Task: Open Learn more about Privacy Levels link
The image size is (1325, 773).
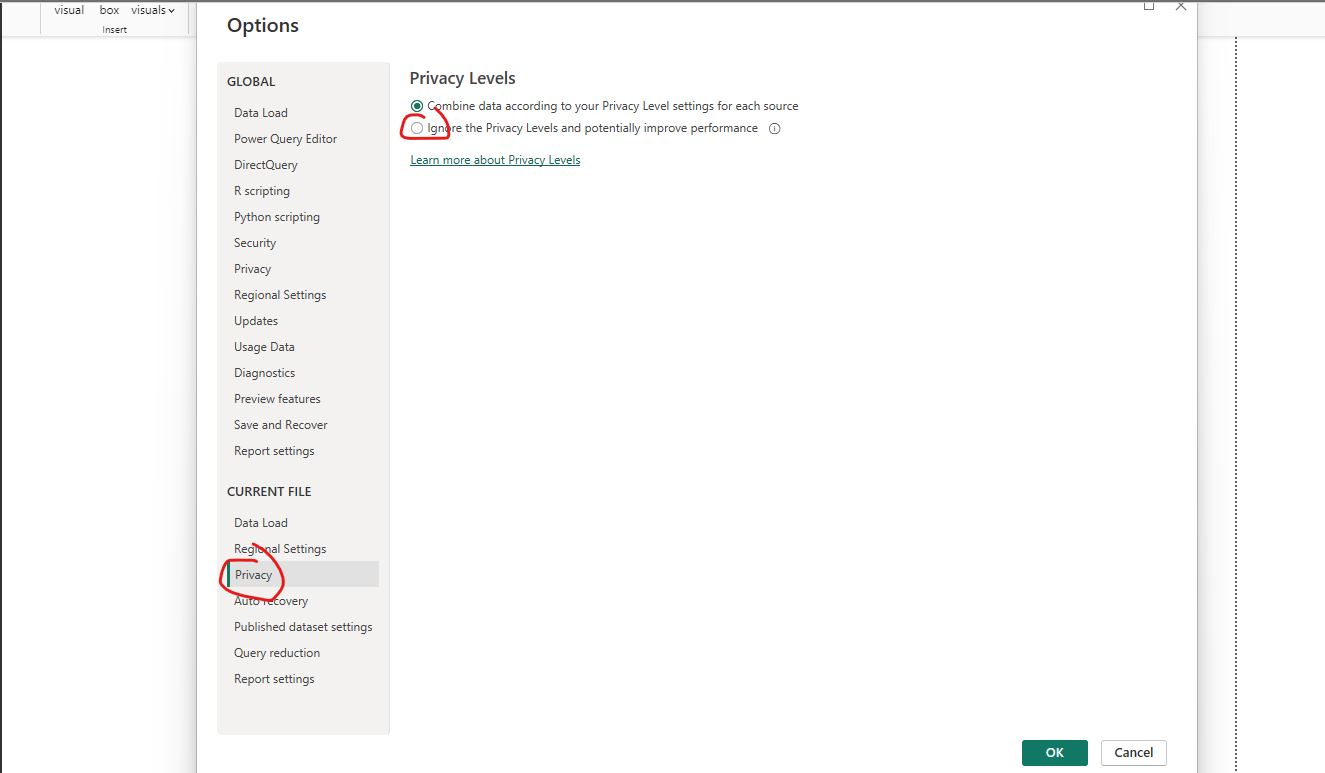Action: point(495,160)
